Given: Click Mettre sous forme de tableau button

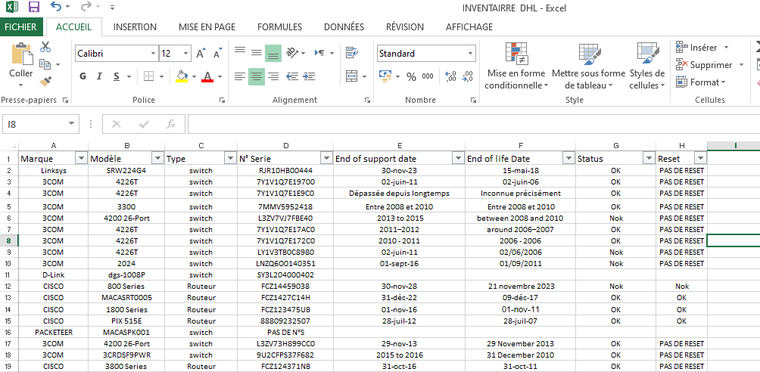Looking at the screenshot, I should tap(588, 66).
